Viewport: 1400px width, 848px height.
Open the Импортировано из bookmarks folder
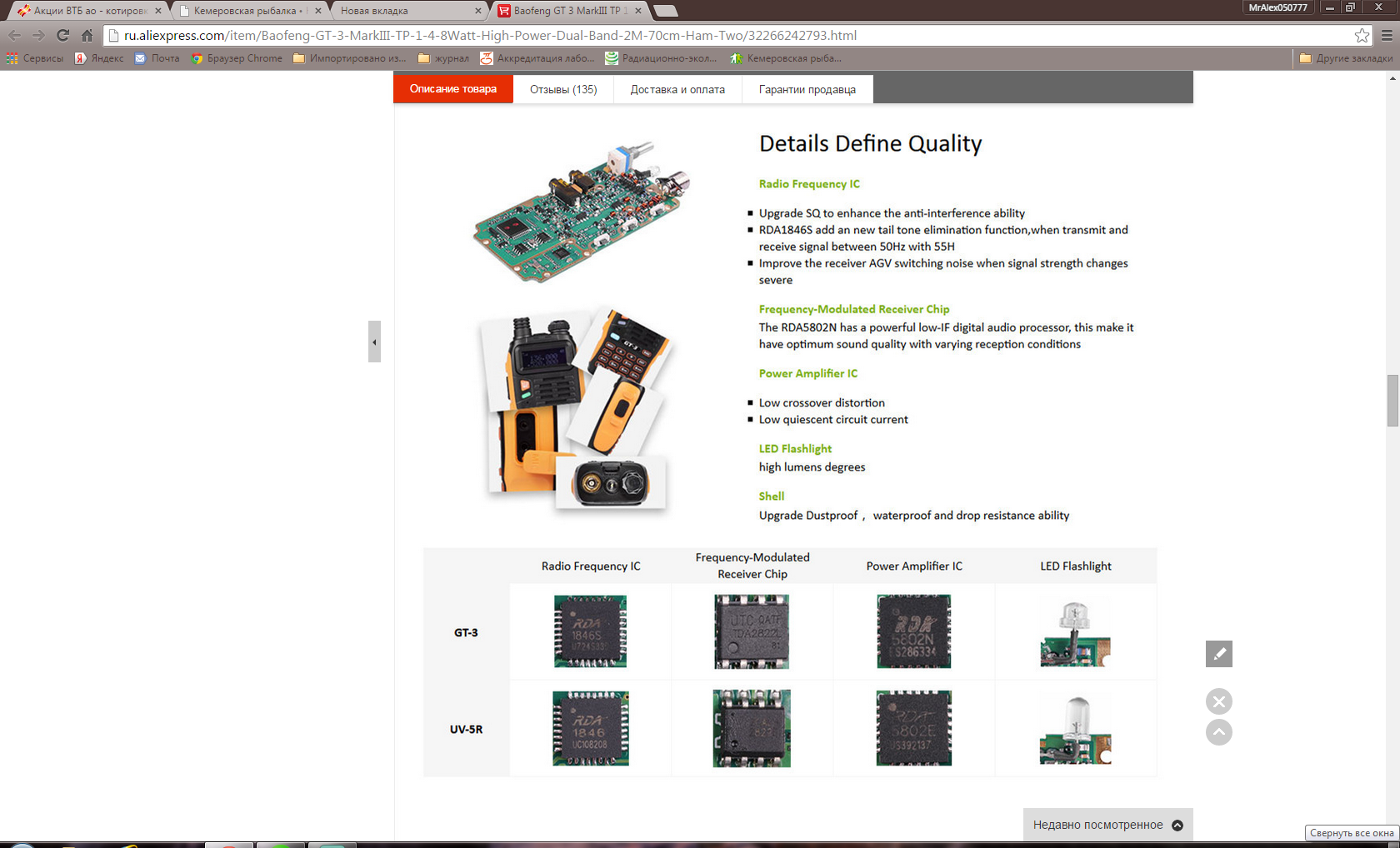[350, 58]
